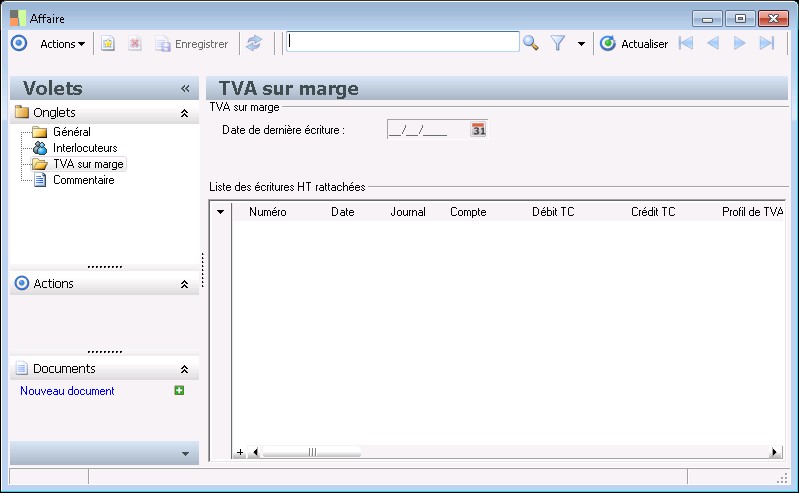This screenshot has width=799, height=493.
Task: Click the blue circle icon beside the toolbar Actions
Action: tap(19, 43)
